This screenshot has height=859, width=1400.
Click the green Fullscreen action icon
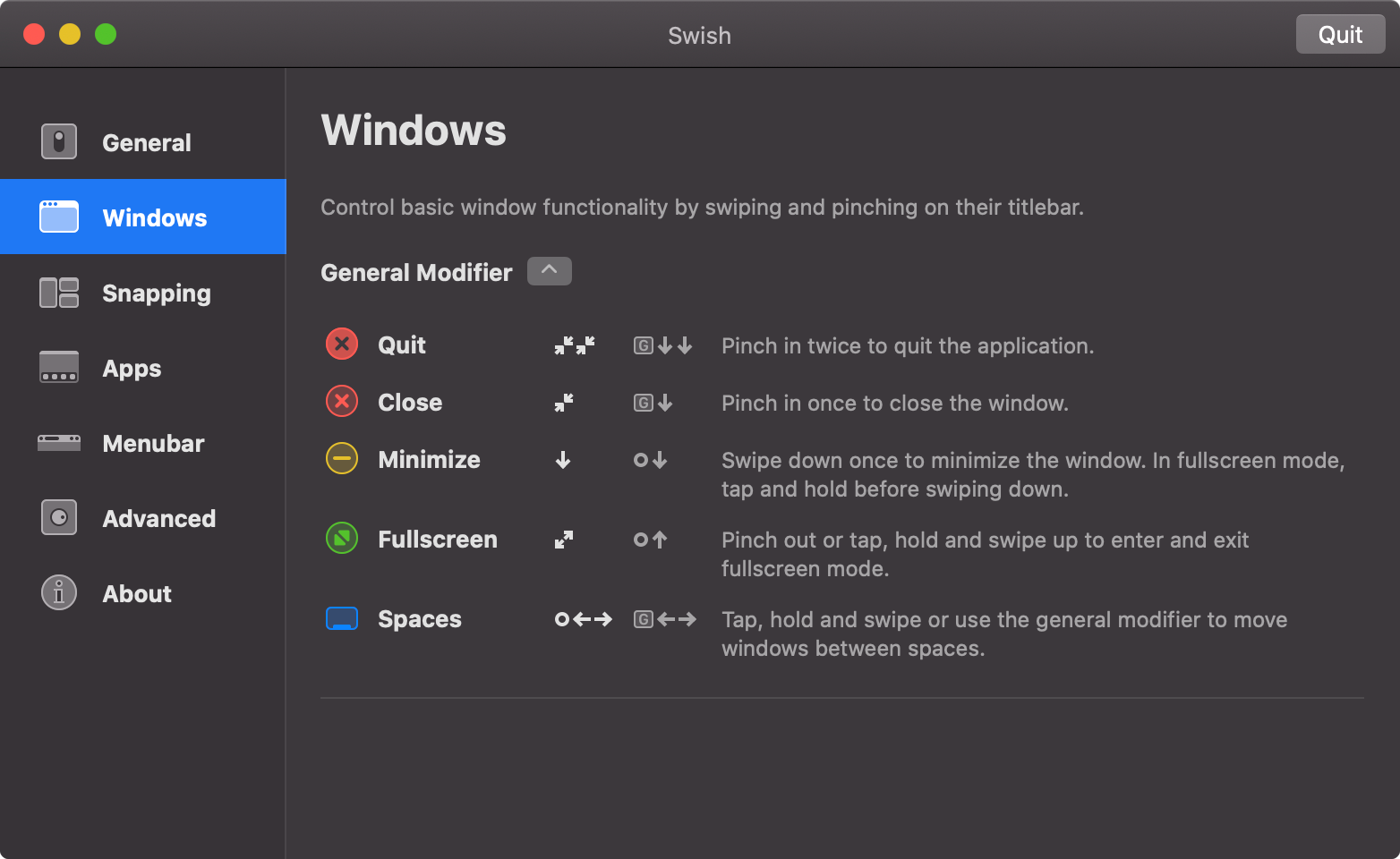(342, 538)
